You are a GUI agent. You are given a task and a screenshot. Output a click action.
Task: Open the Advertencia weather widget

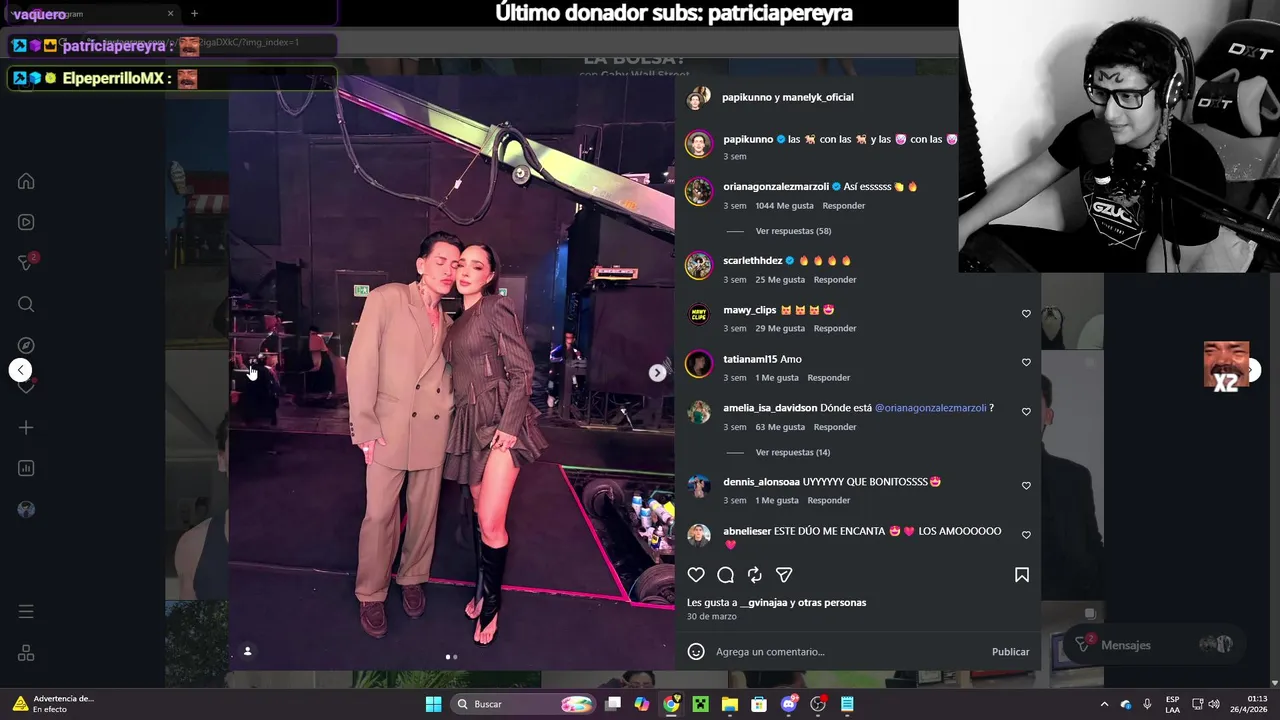pyautogui.click(x=55, y=704)
